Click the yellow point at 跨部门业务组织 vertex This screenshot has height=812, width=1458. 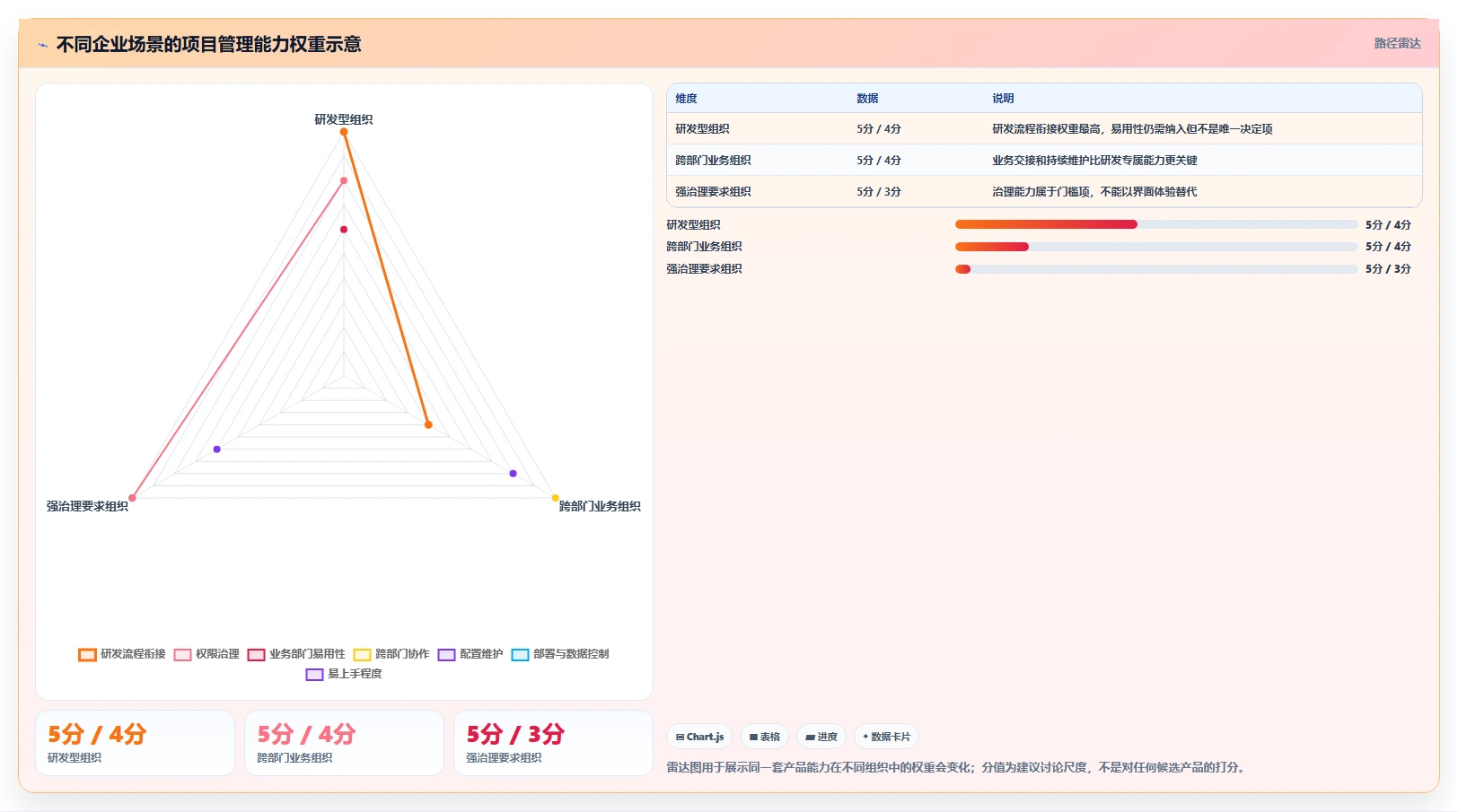[x=556, y=498]
